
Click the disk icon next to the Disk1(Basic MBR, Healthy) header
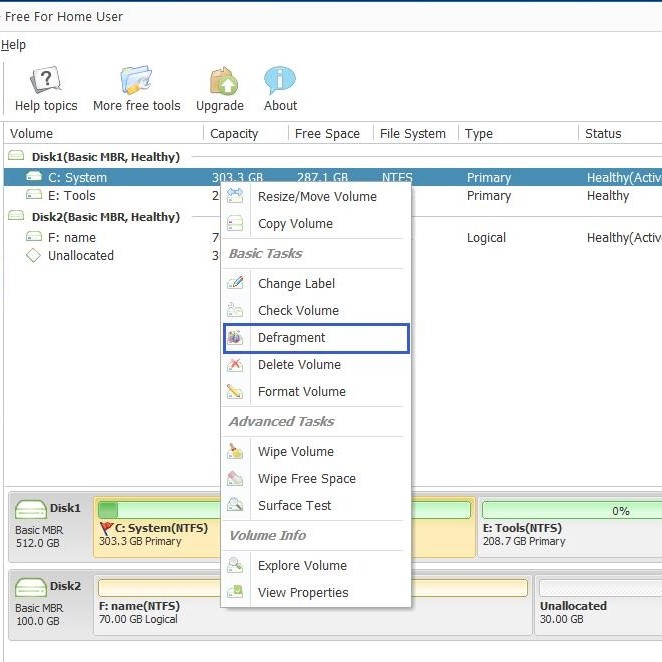click(16, 156)
